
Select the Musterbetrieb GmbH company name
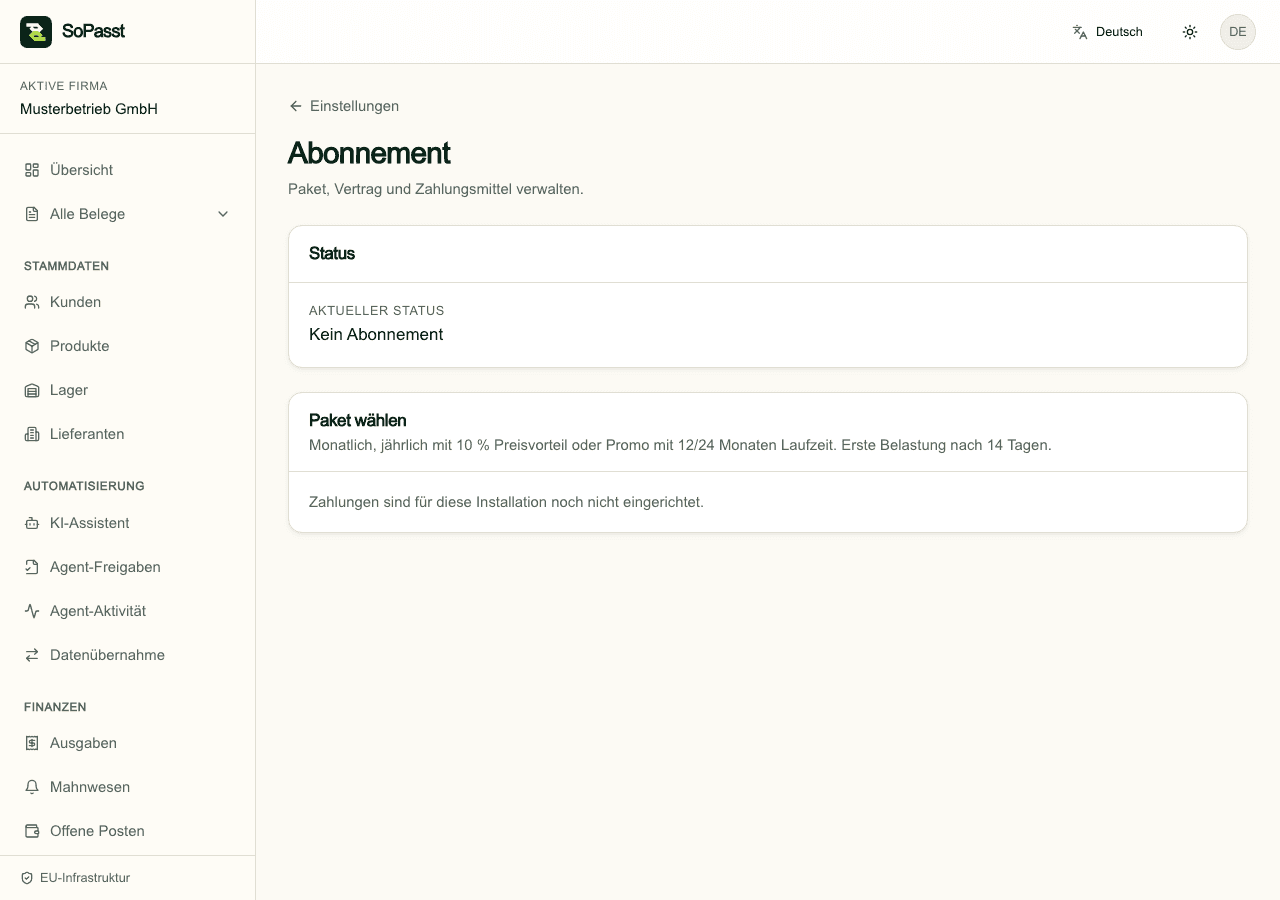coord(89,109)
